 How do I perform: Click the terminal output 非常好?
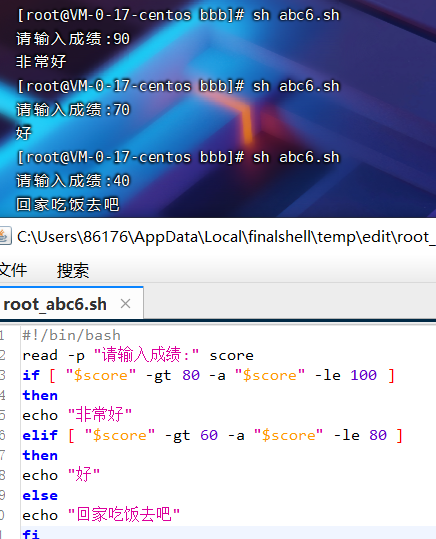click(x=41, y=62)
